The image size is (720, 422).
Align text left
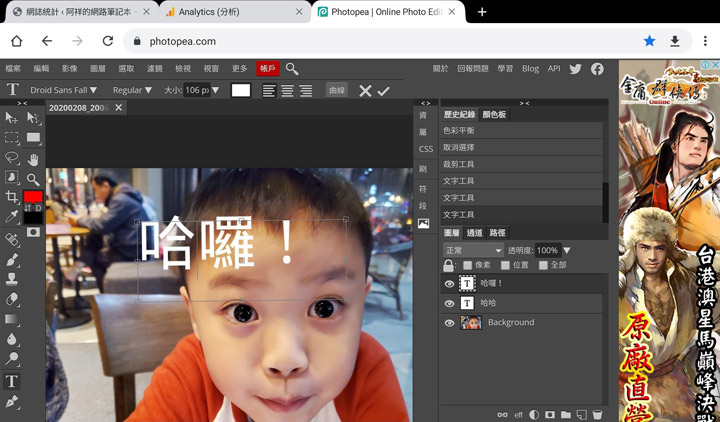pyautogui.click(x=269, y=90)
